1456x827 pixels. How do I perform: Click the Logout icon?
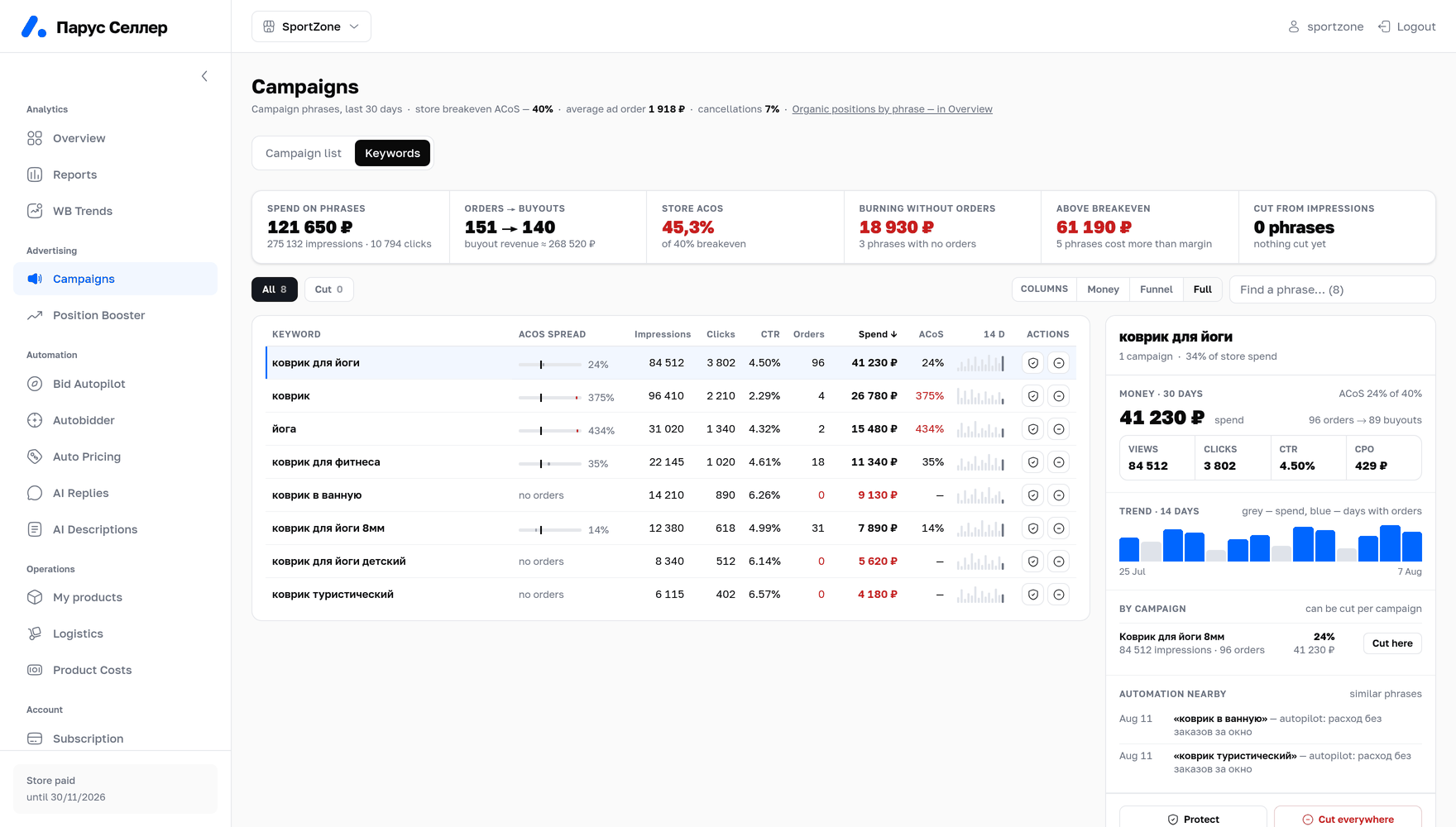[x=1384, y=26]
